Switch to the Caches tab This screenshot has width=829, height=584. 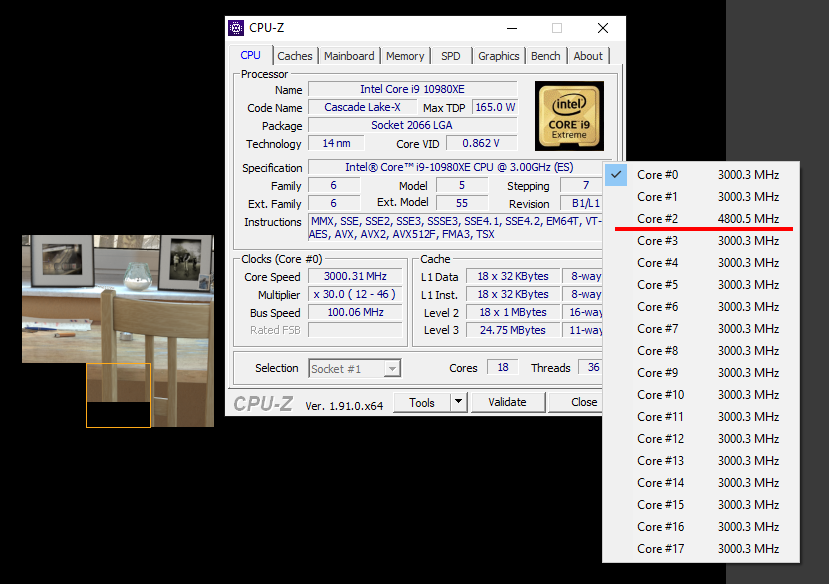(x=294, y=56)
